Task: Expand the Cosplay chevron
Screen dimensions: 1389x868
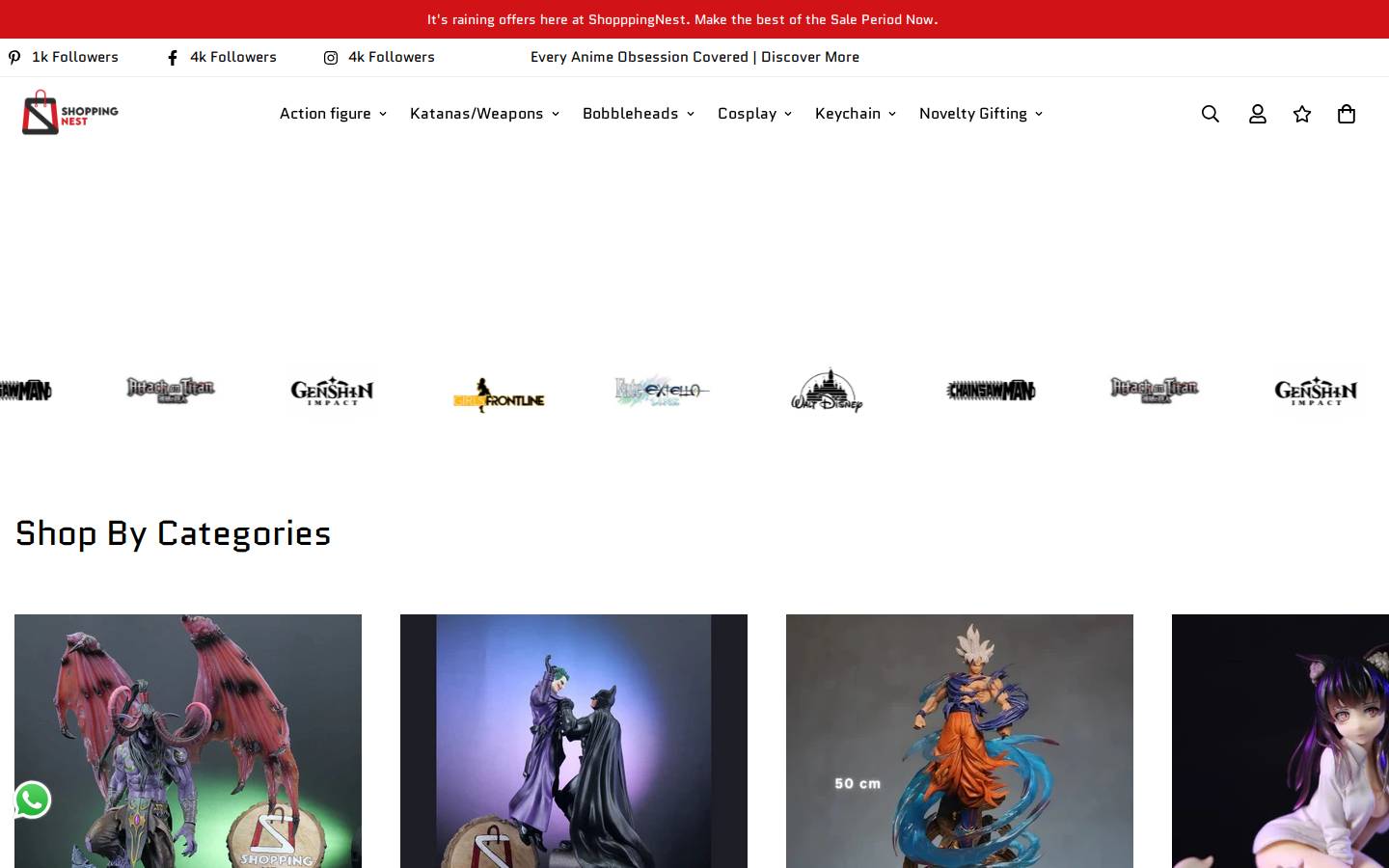Action: tap(787, 114)
